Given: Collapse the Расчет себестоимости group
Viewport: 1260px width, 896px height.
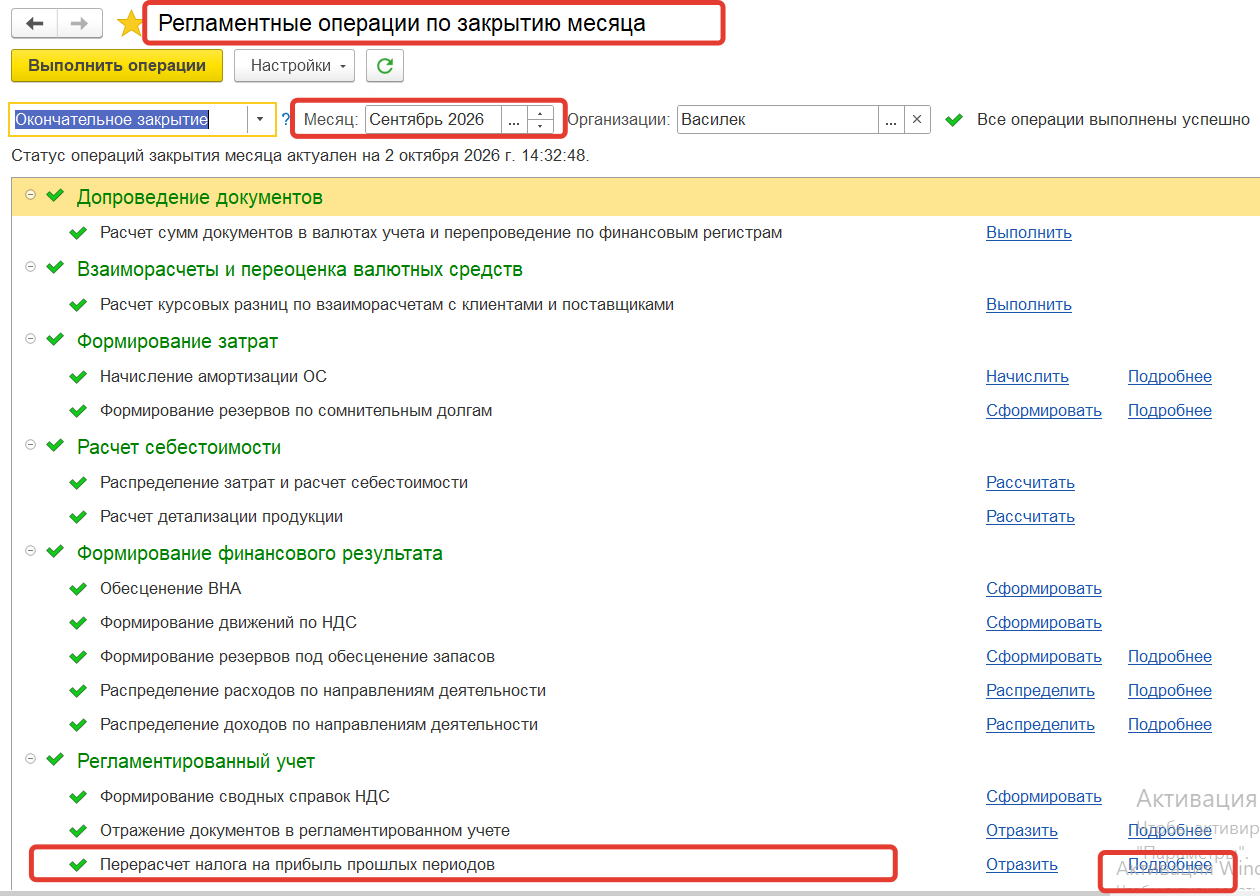Looking at the screenshot, I should 30,445.
